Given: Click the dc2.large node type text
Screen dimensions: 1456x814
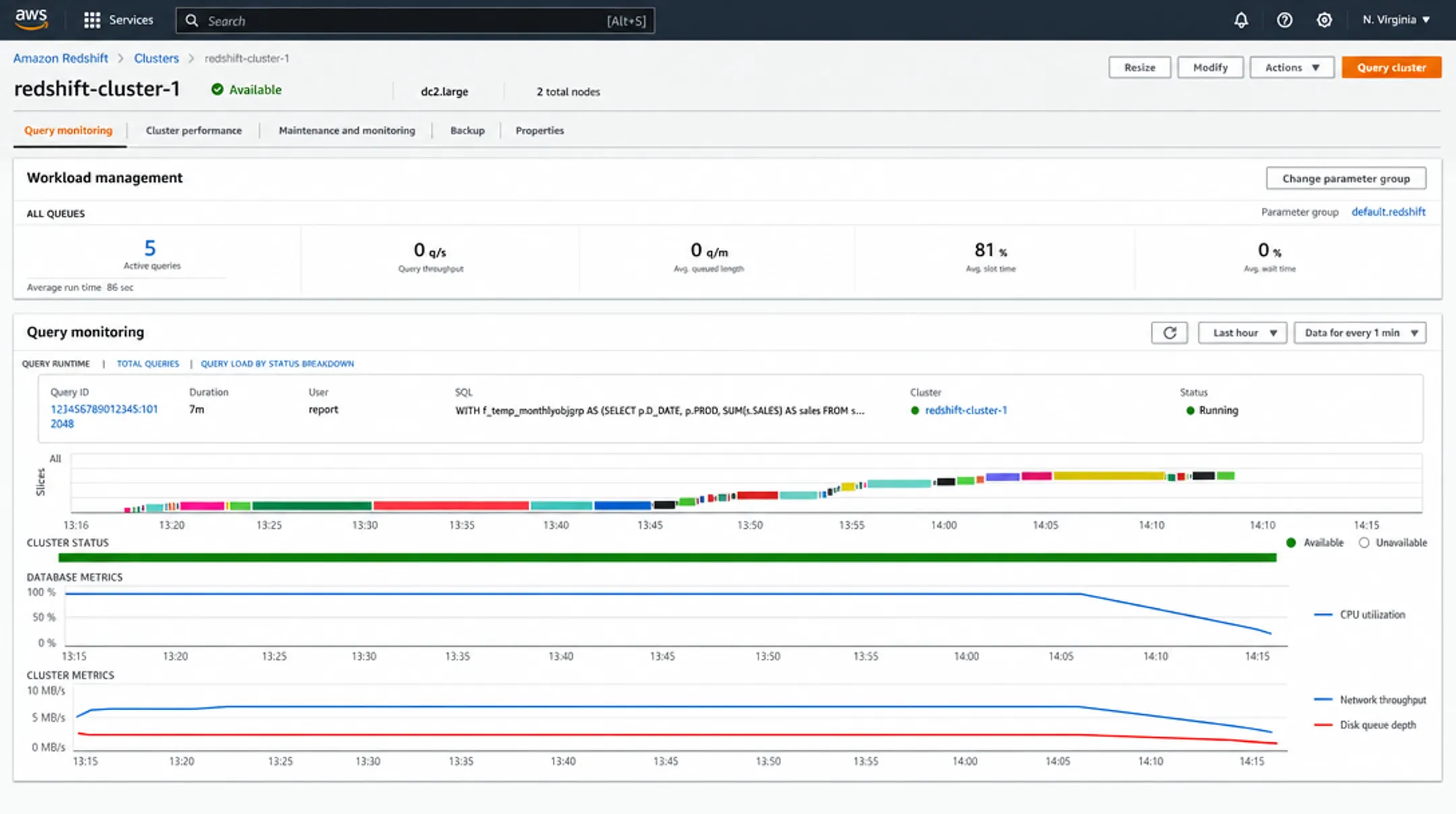Looking at the screenshot, I should click(444, 92).
